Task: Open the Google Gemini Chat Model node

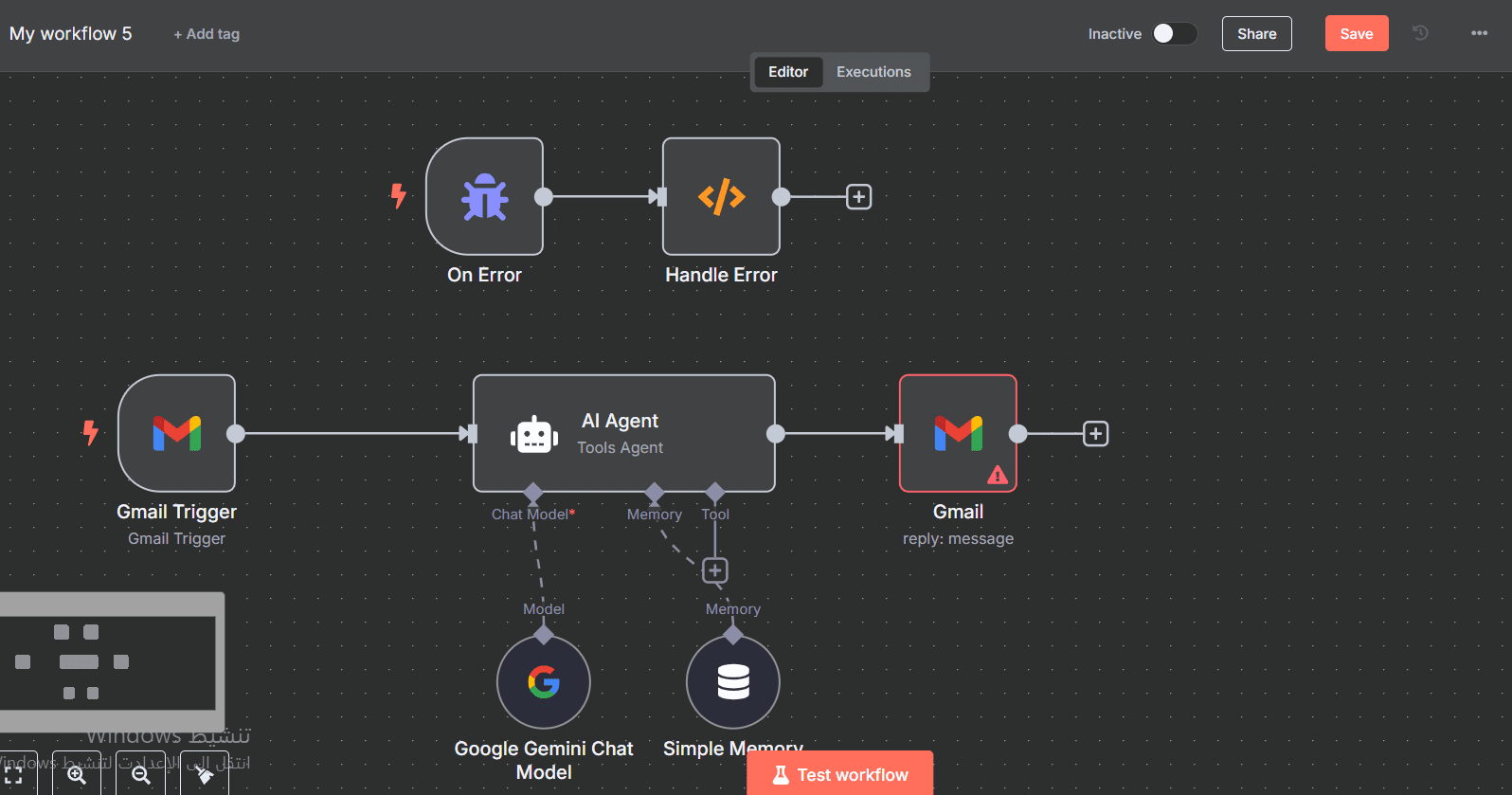Action: click(544, 682)
